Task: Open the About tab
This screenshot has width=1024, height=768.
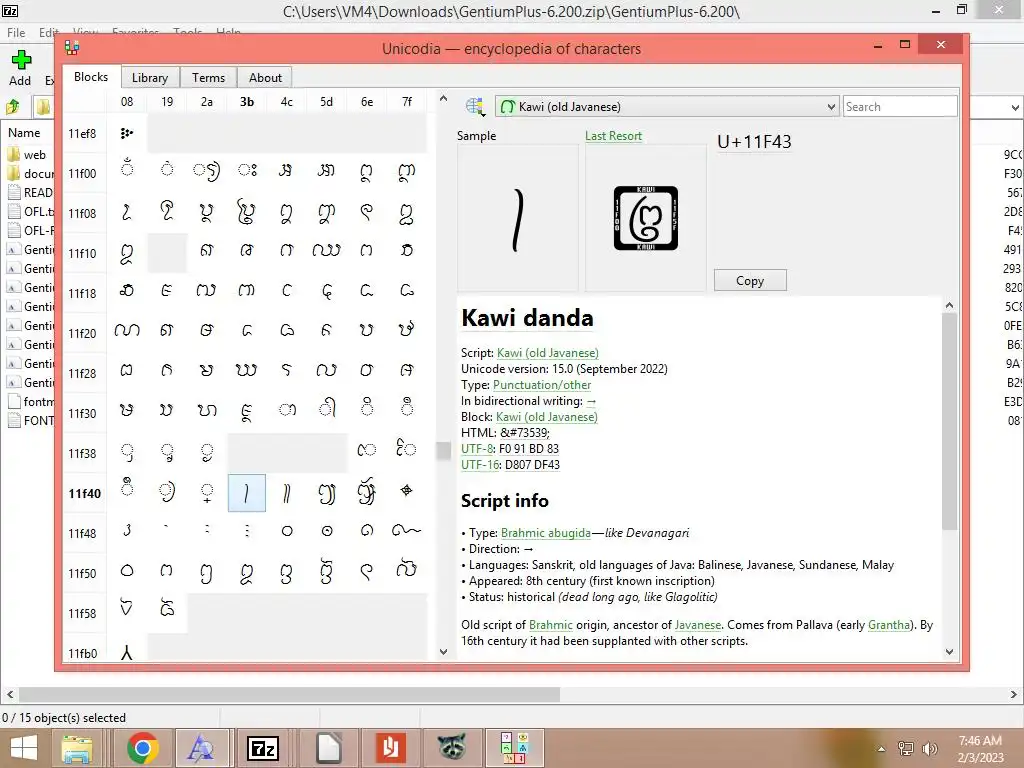Action: (264, 78)
